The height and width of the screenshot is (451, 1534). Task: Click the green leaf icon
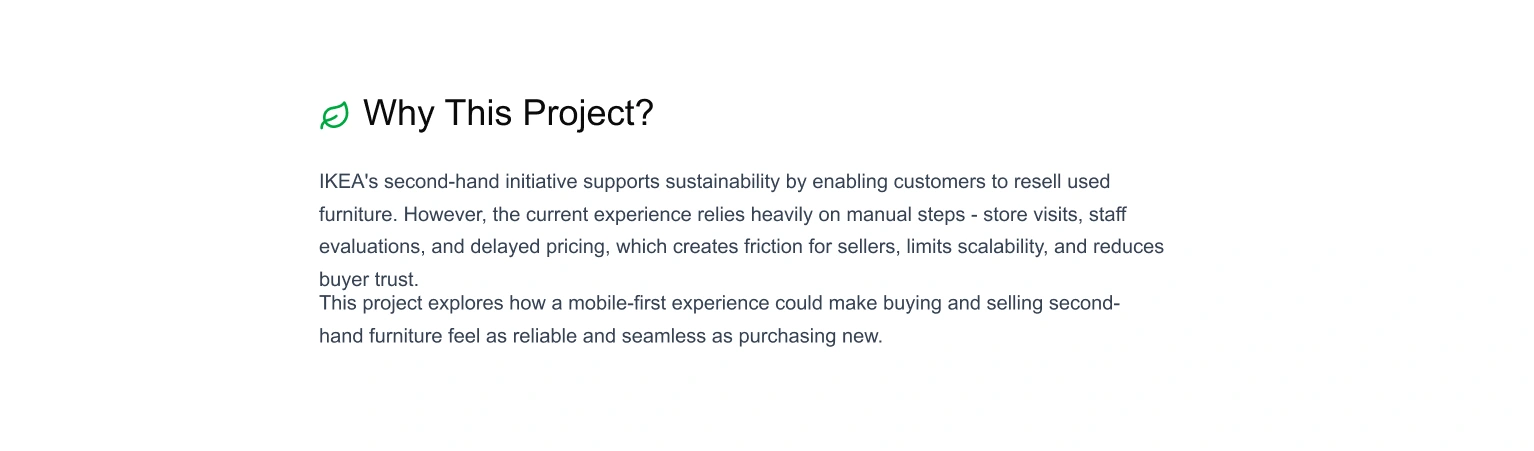pyautogui.click(x=334, y=115)
